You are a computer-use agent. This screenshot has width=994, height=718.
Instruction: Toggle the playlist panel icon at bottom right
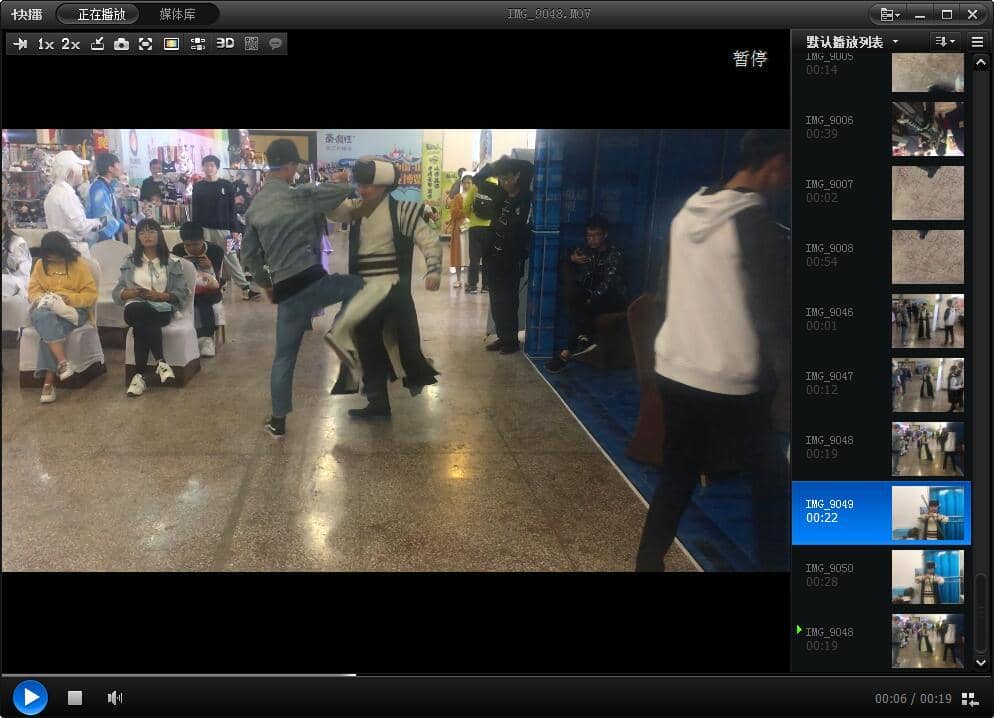pyautogui.click(x=970, y=699)
